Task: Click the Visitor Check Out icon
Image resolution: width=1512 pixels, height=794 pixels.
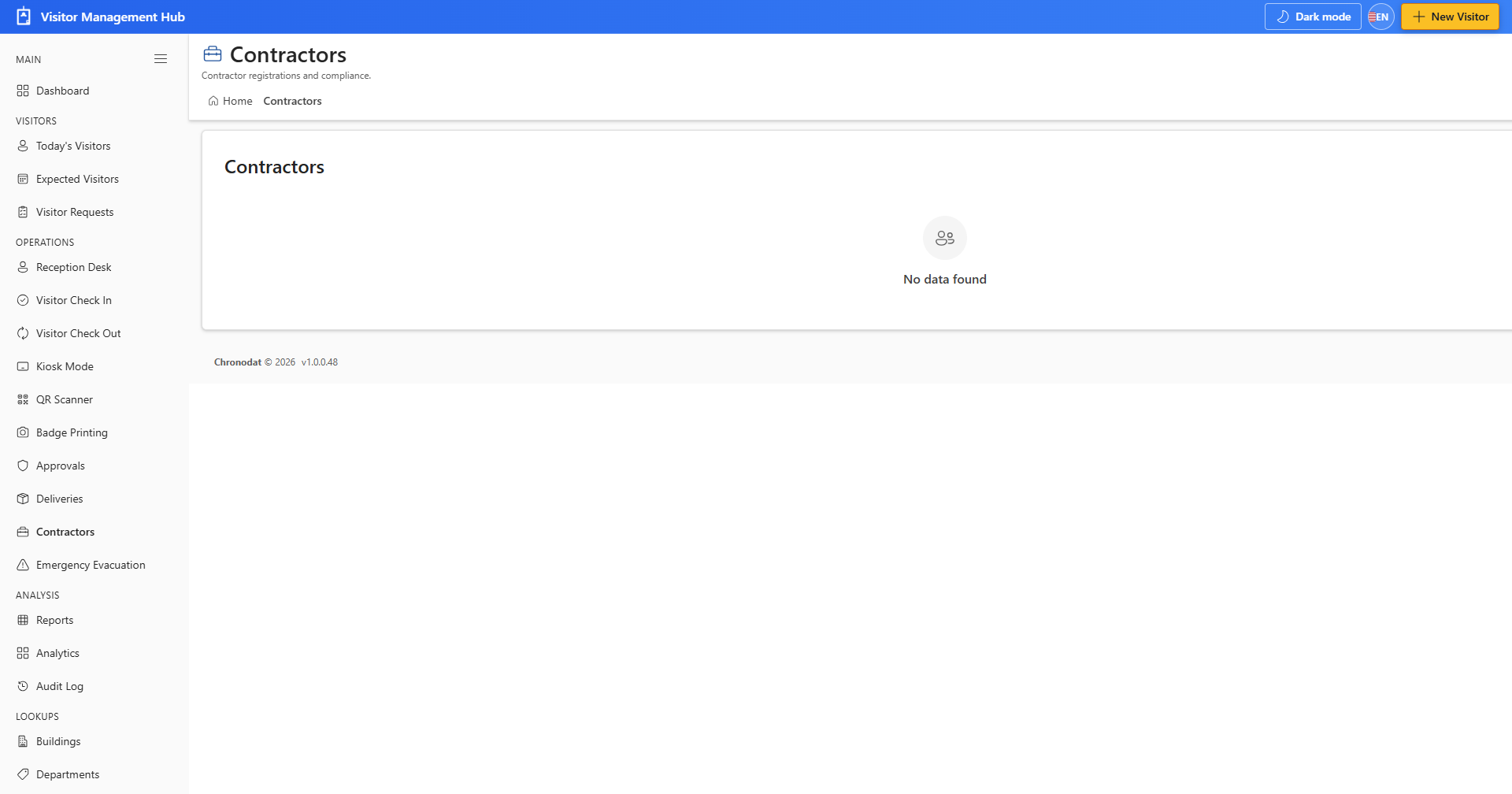Action: 23,333
